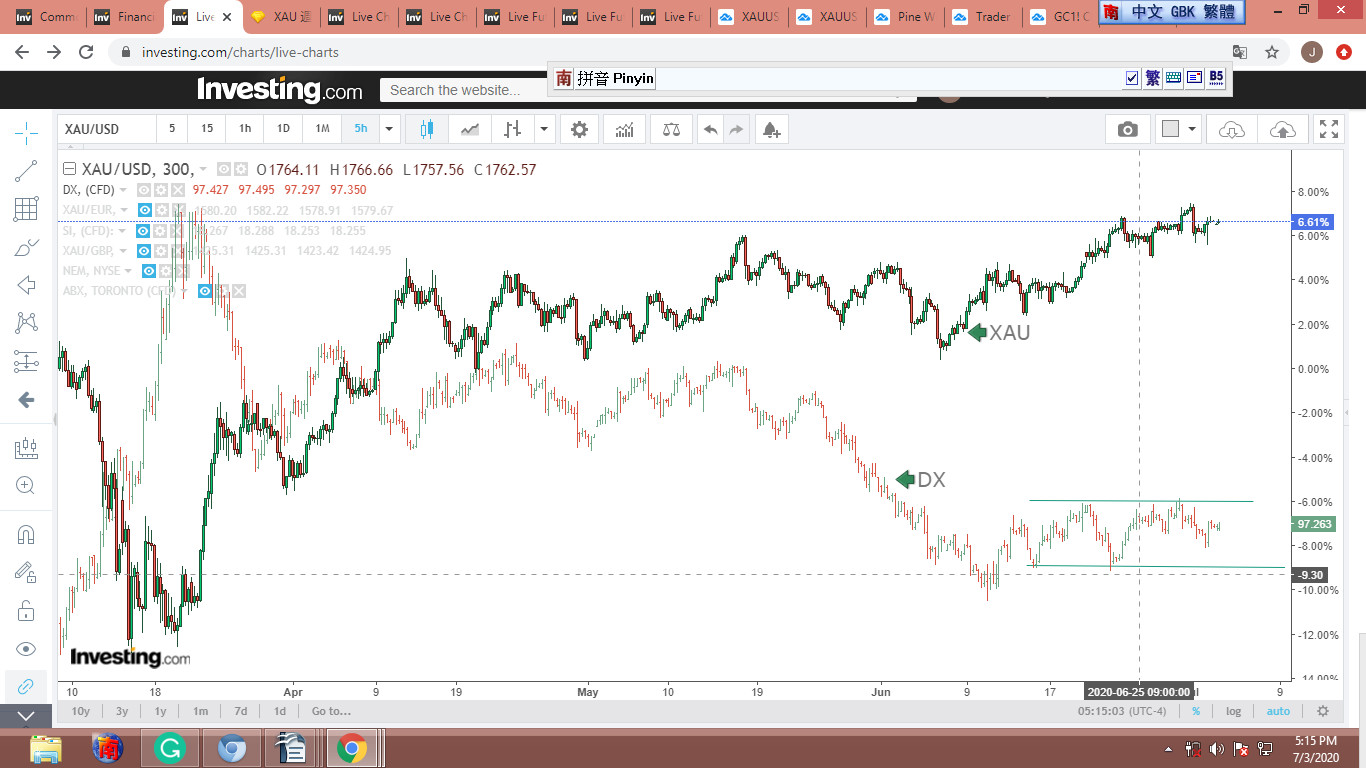Select the trend line drawing tool
This screenshot has width=1366, height=768.
(26, 171)
